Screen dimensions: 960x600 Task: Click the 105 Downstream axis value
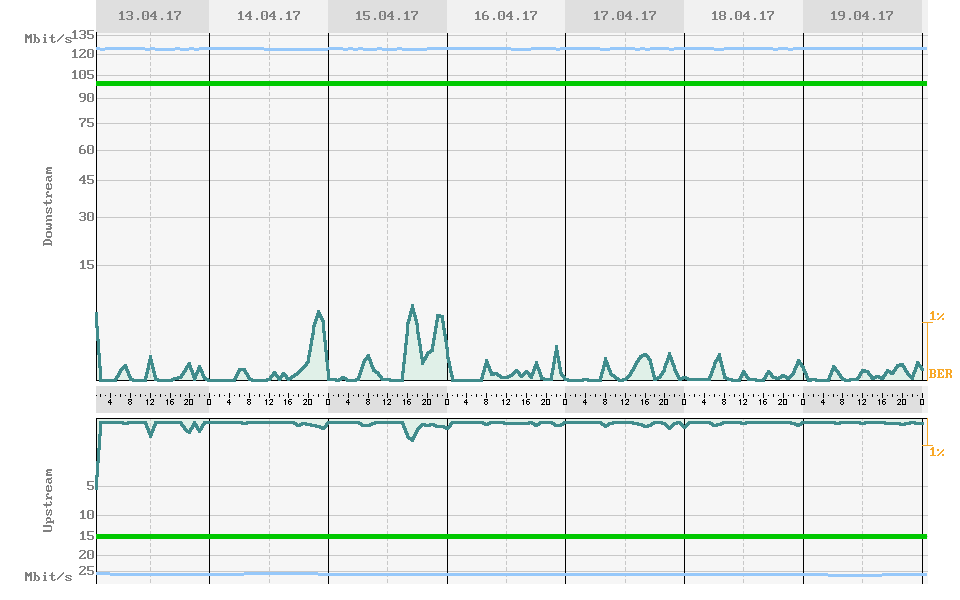pyautogui.click(x=83, y=75)
